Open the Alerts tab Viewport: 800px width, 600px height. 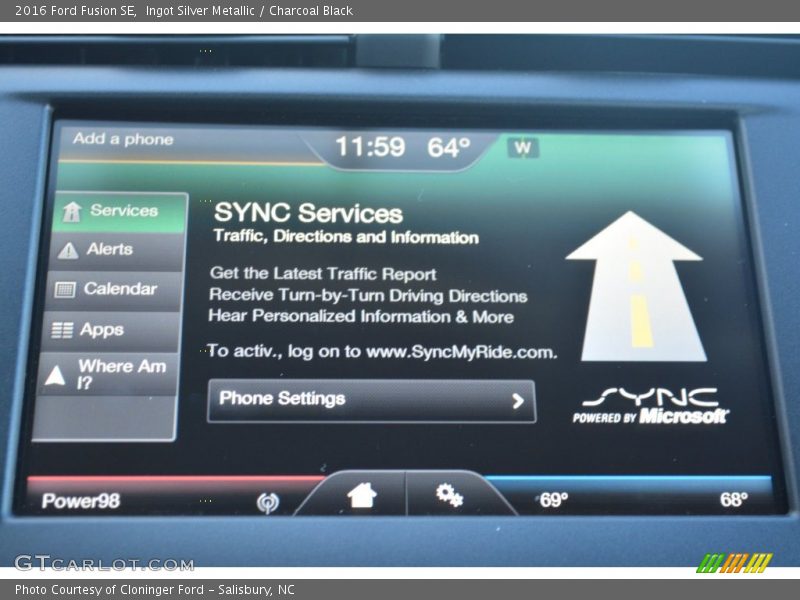pos(117,251)
